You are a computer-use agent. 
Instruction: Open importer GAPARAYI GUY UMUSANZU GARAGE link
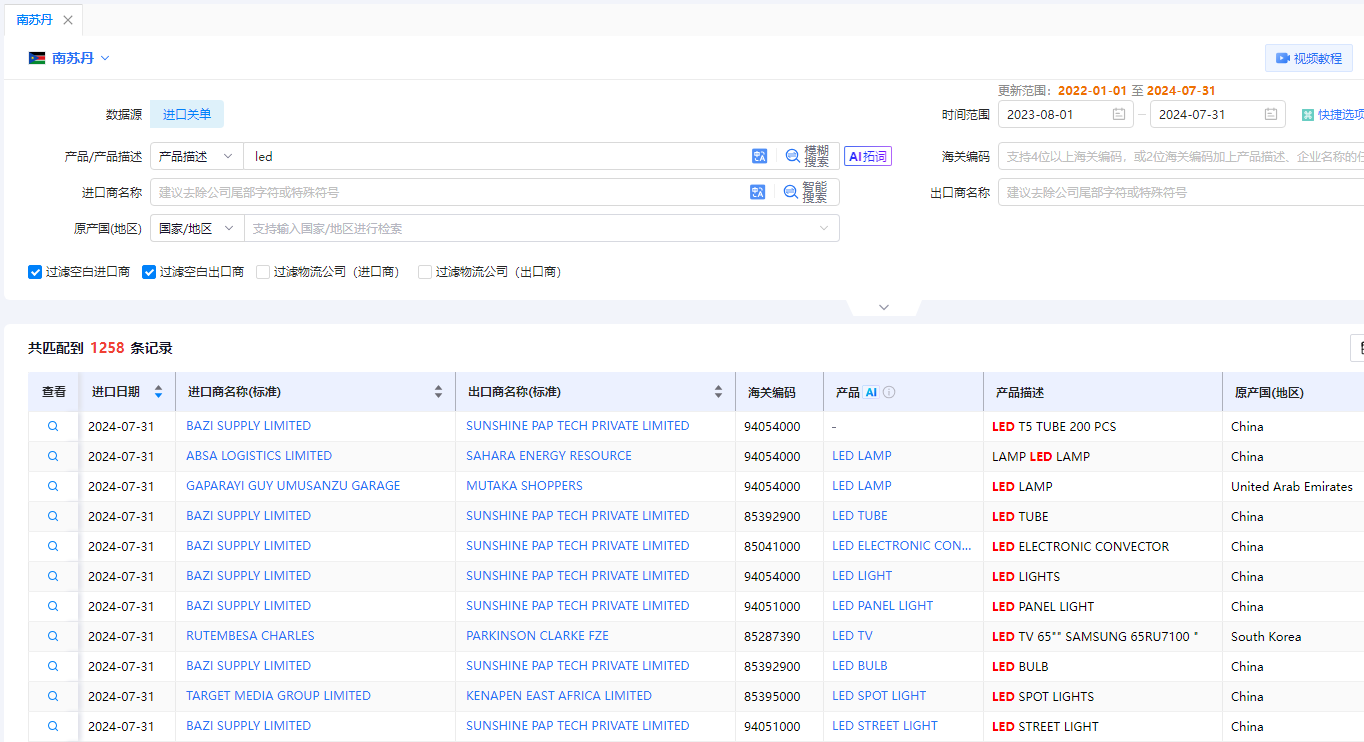coord(293,486)
